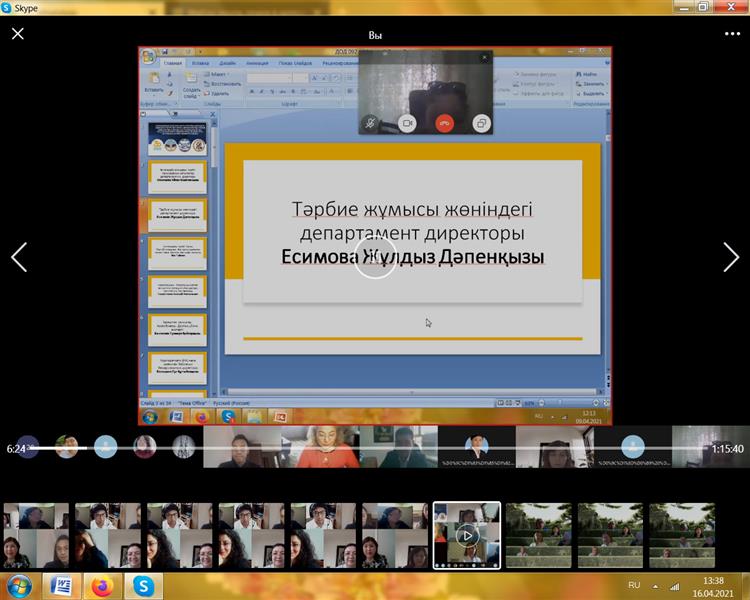Open the RU input language selector
The image size is (750, 600).
[634, 584]
